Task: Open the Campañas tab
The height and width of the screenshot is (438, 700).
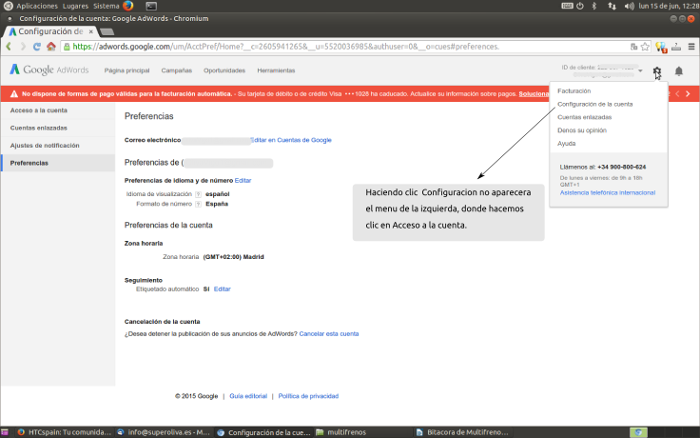Action: [176, 71]
